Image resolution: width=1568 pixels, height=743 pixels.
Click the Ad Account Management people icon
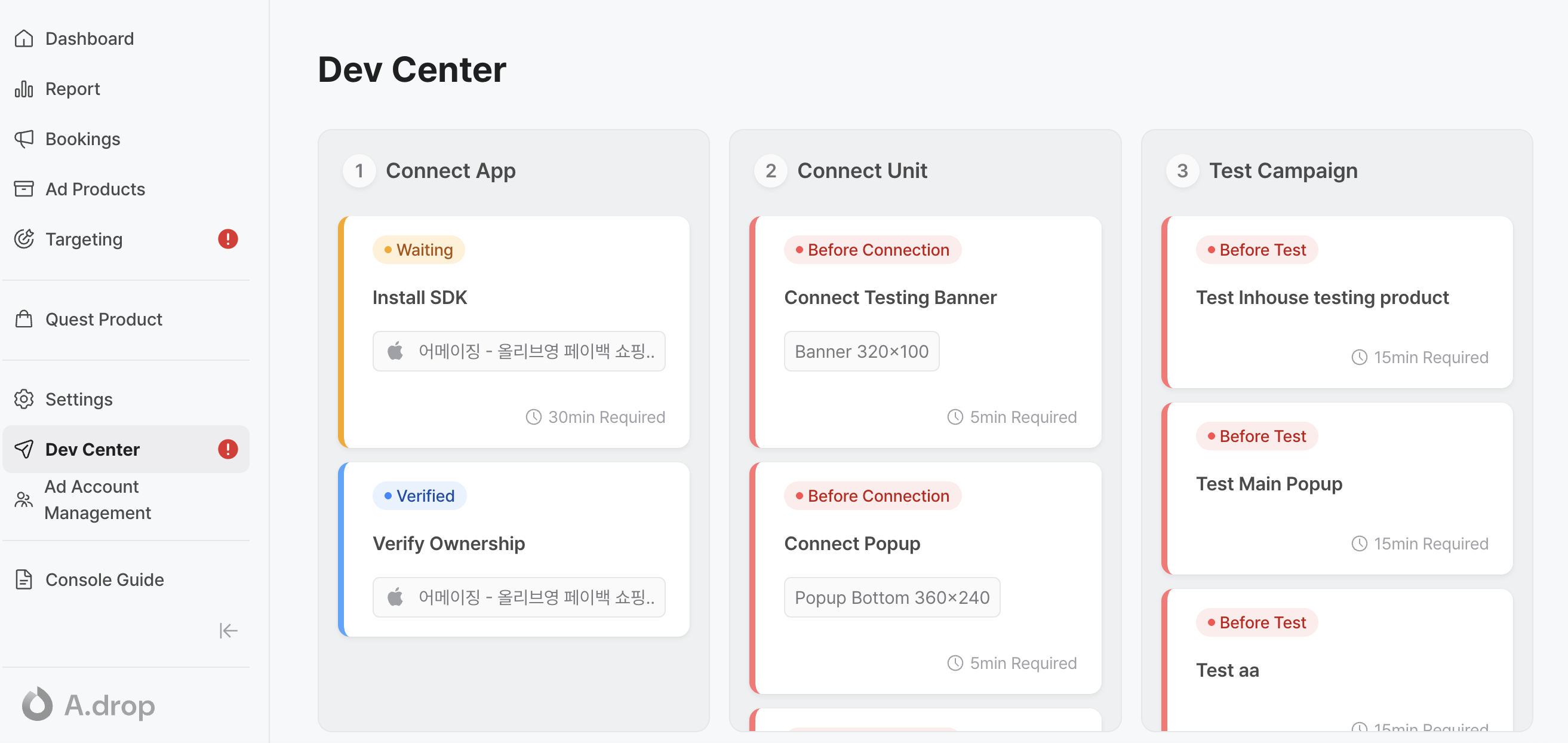point(24,499)
